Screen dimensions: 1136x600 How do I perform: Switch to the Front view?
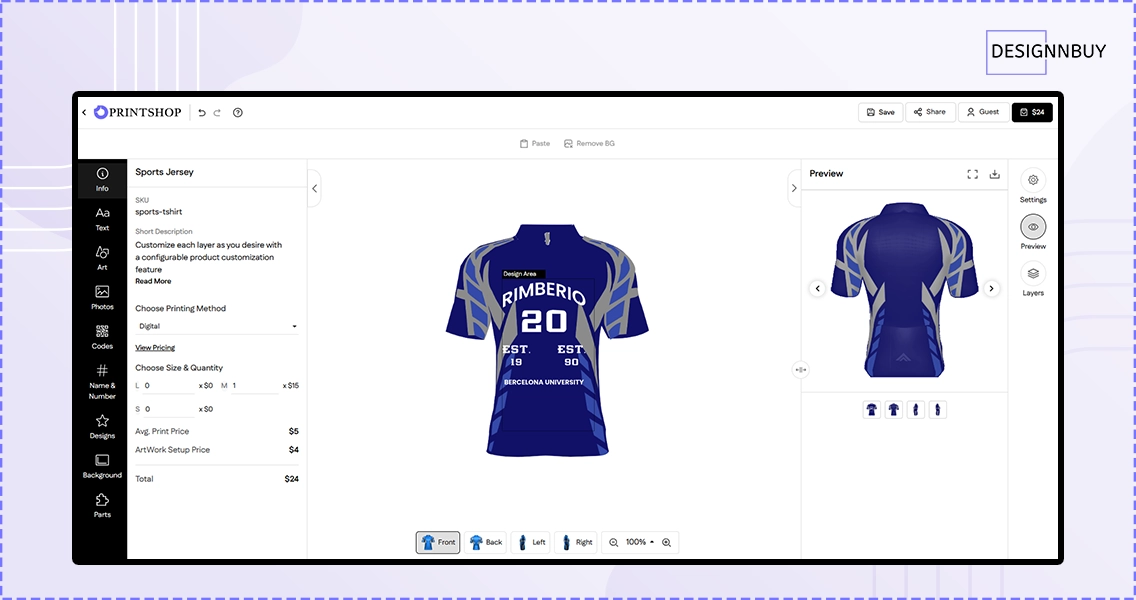click(438, 542)
